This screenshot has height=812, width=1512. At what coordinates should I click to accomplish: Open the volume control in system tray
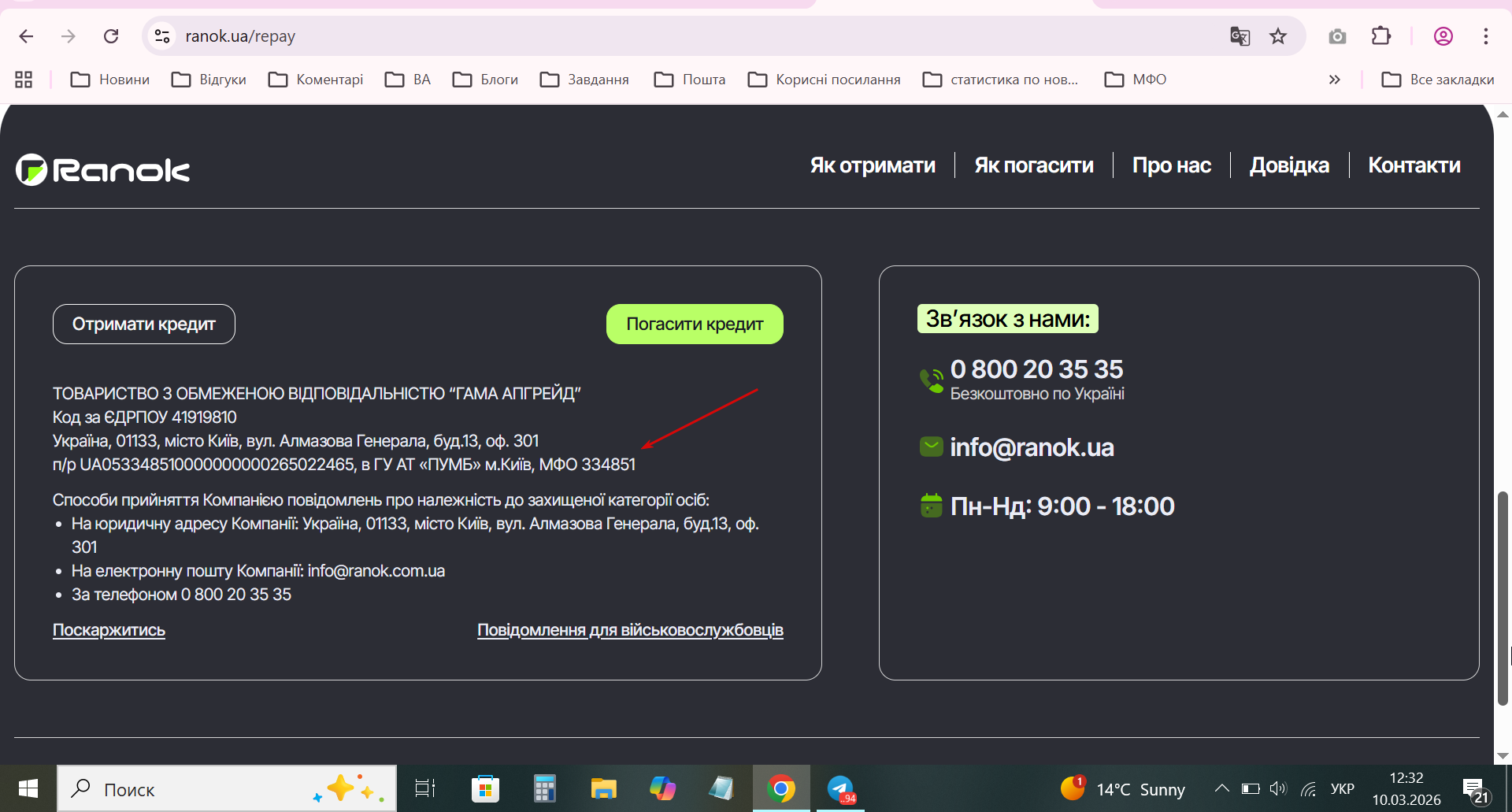click(x=1278, y=789)
